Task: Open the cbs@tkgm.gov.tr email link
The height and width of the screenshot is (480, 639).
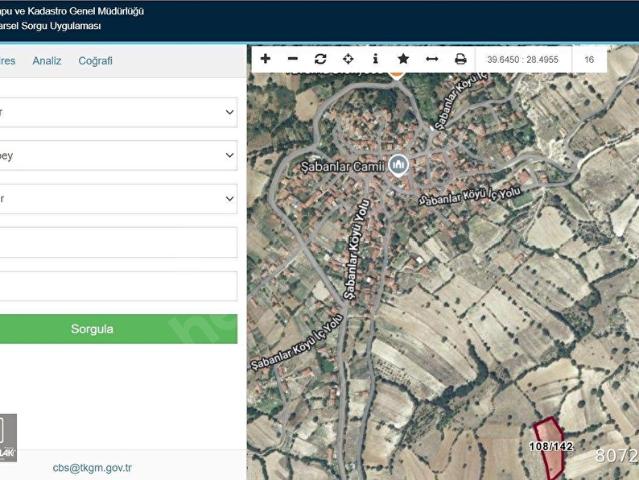Action: pos(92,468)
